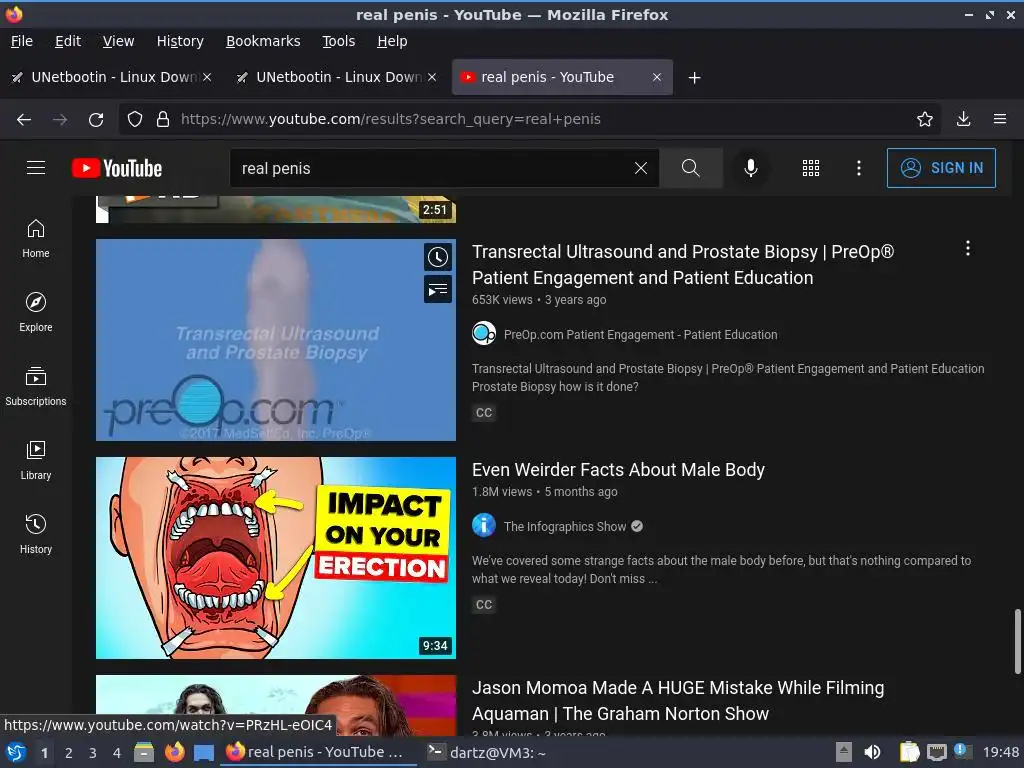Click the "653K views" text
This screenshot has height=768, width=1024.
click(502, 300)
